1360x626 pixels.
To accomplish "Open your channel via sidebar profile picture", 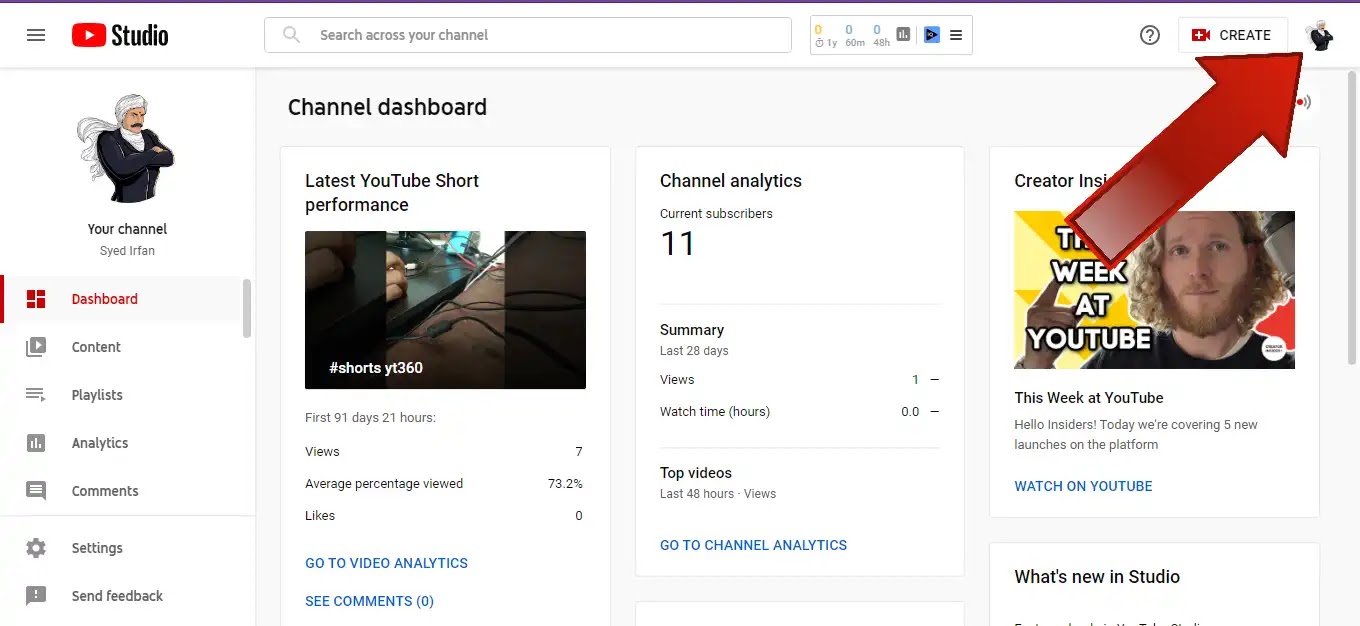I will click(x=127, y=150).
